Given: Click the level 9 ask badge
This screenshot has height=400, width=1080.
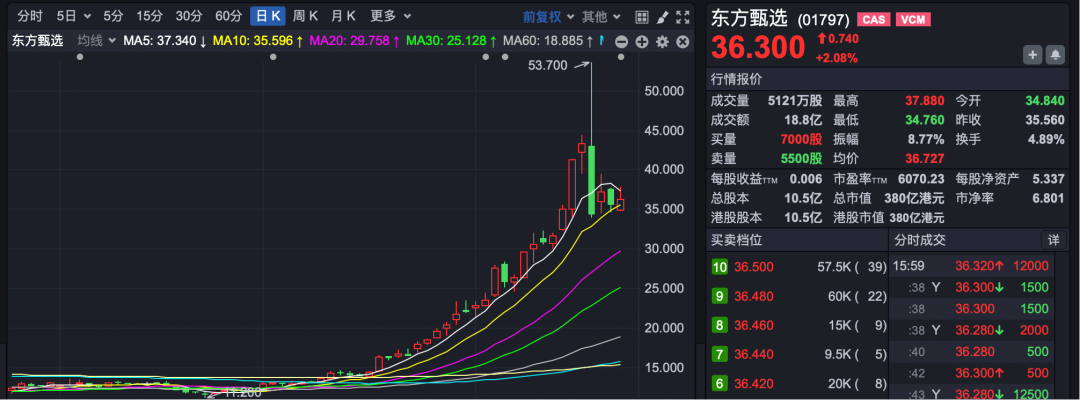Looking at the screenshot, I should coord(720,297).
